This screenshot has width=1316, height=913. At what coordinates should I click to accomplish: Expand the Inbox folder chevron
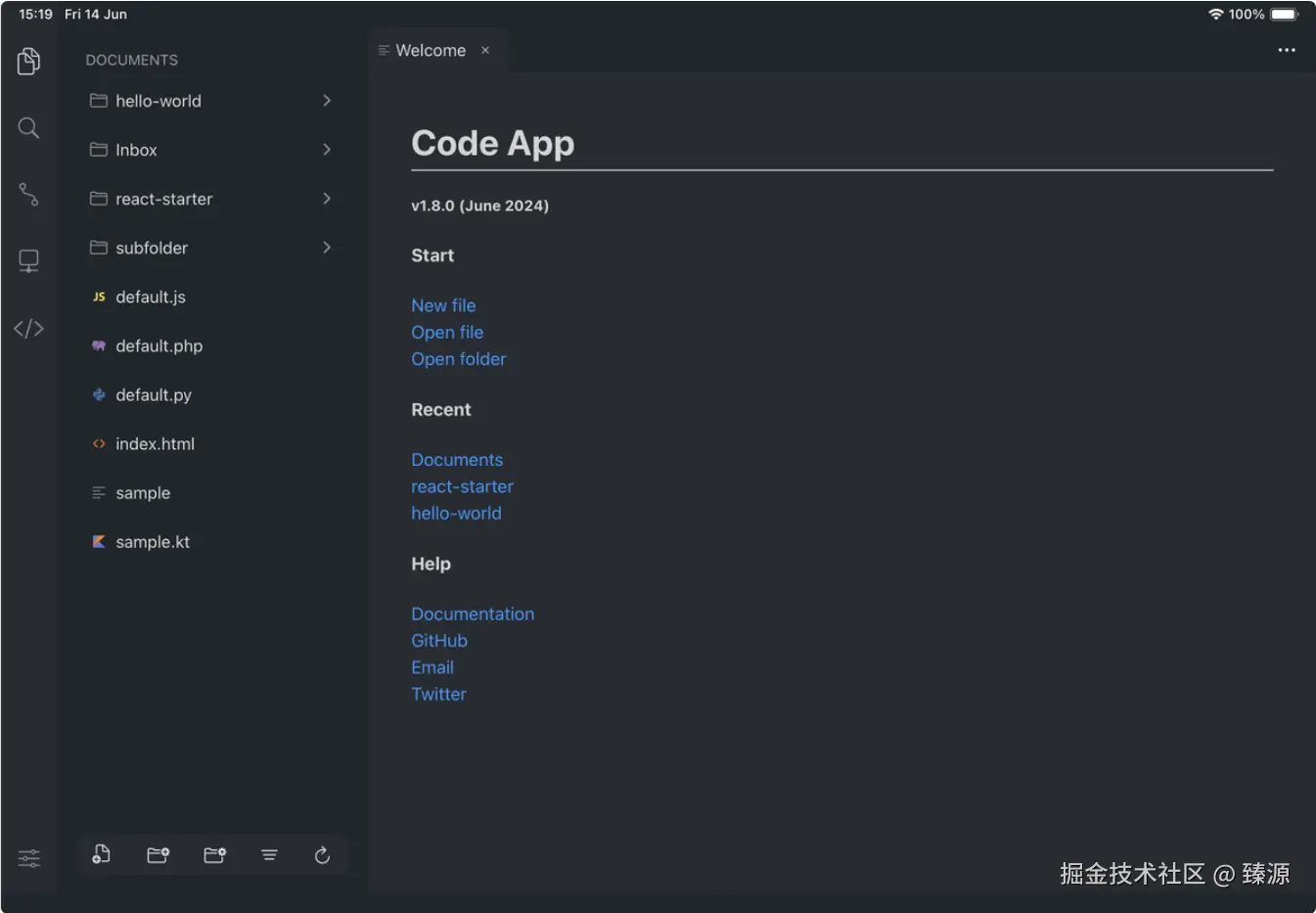pyautogui.click(x=327, y=150)
